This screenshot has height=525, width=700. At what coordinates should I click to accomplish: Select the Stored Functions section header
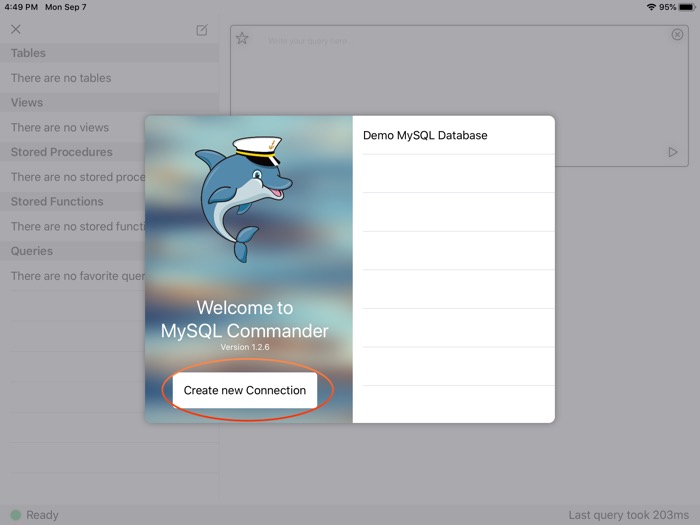tap(72, 202)
